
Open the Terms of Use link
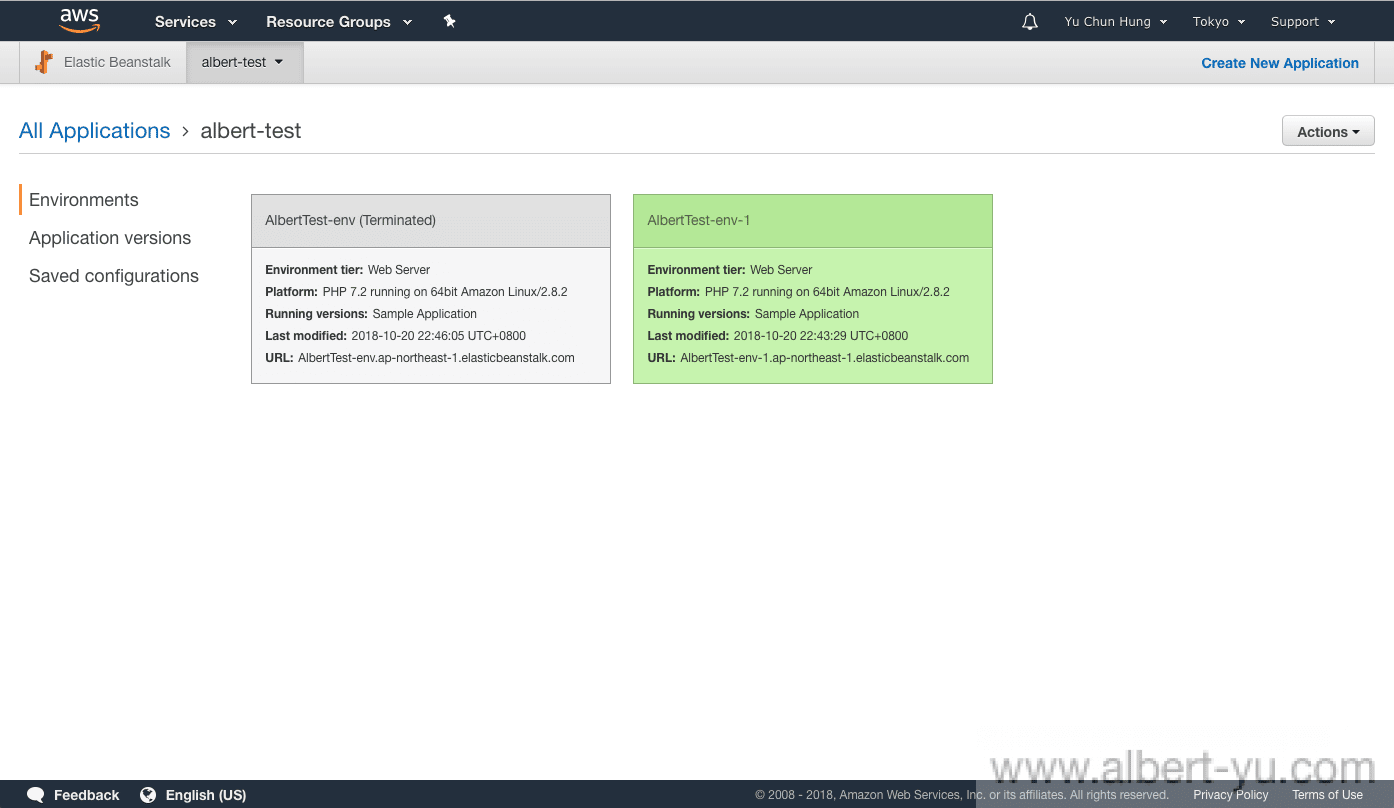click(1327, 795)
